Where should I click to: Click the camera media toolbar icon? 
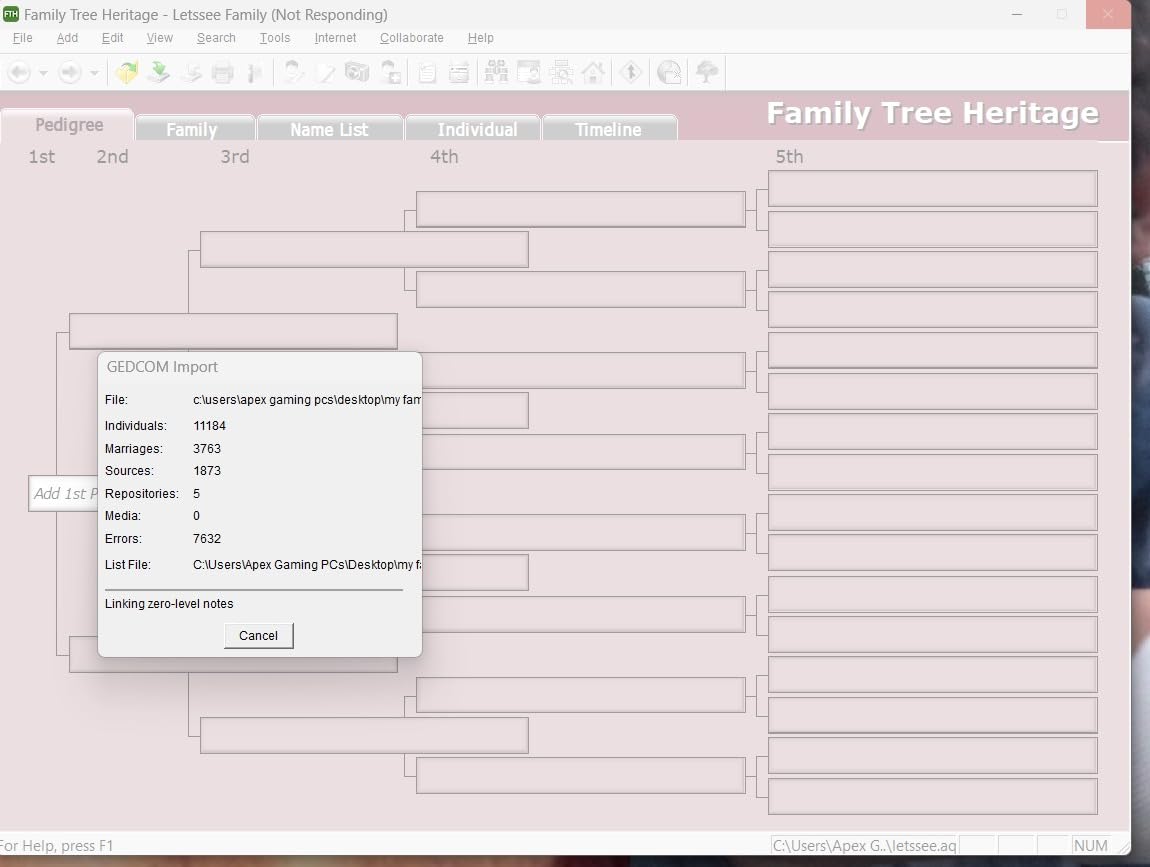pyautogui.click(x=357, y=72)
